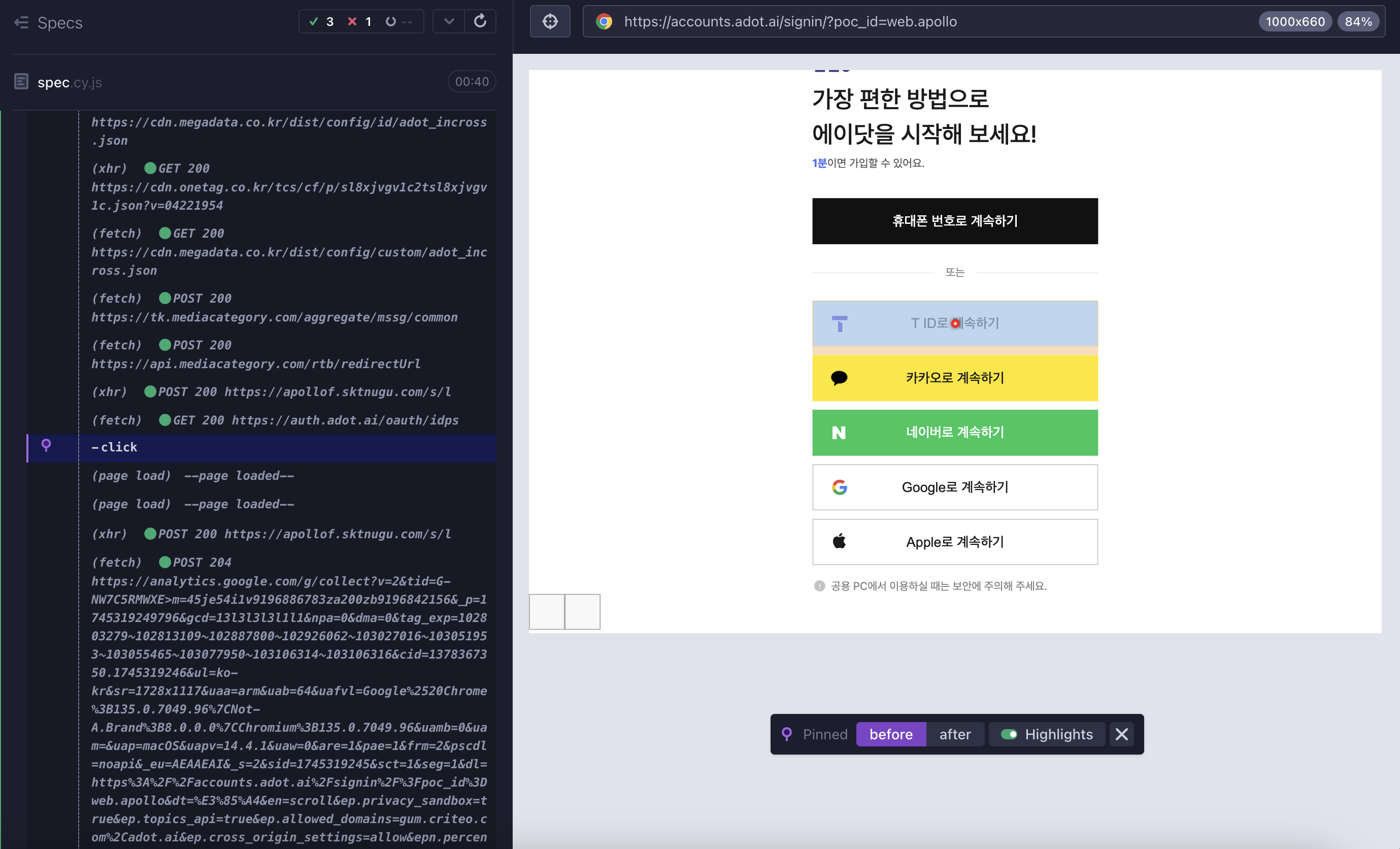Switch snapshot to the after state
1400x849 pixels.
click(955, 734)
